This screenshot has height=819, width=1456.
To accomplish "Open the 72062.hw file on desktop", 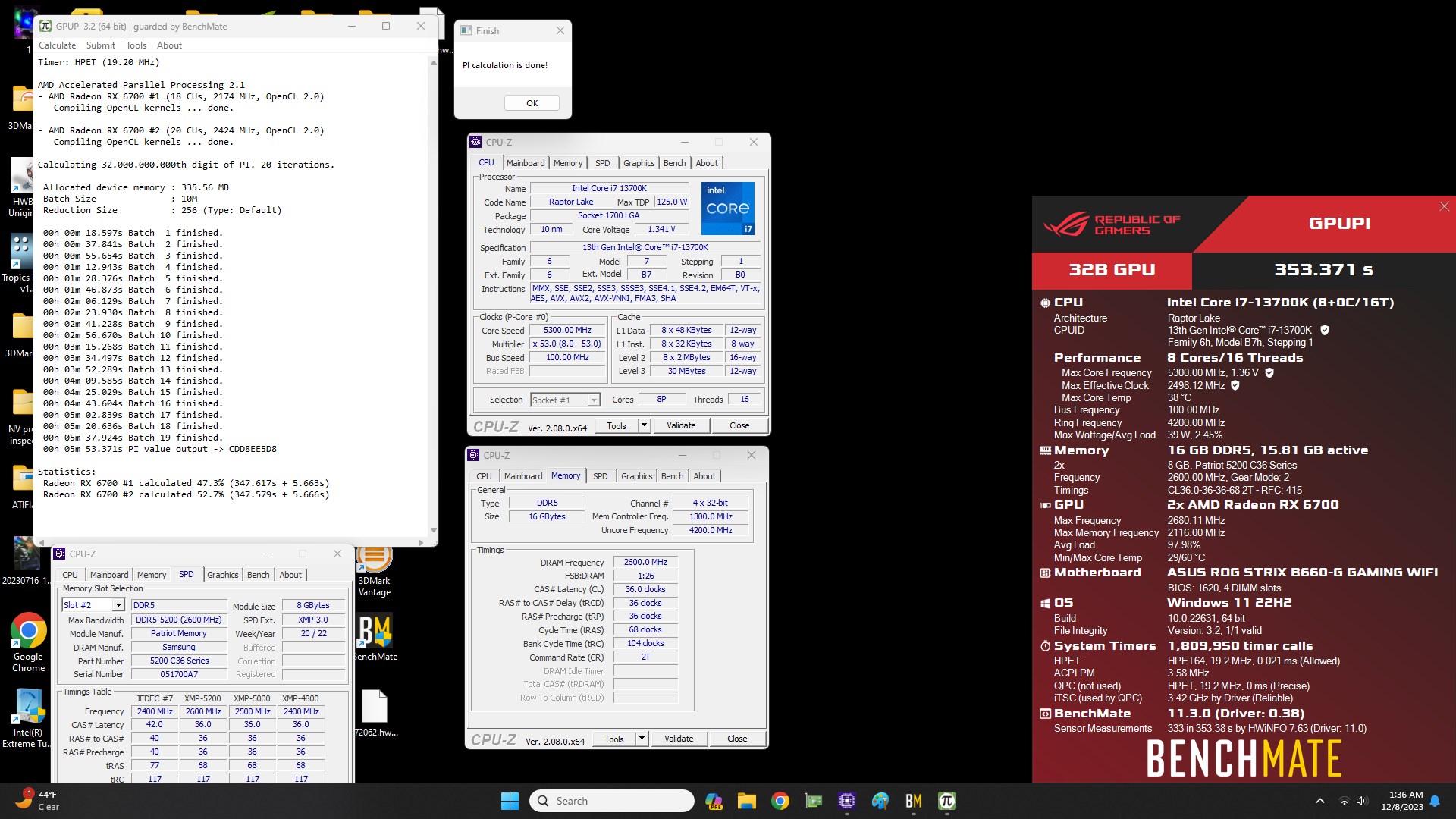I will click(375, 713).
